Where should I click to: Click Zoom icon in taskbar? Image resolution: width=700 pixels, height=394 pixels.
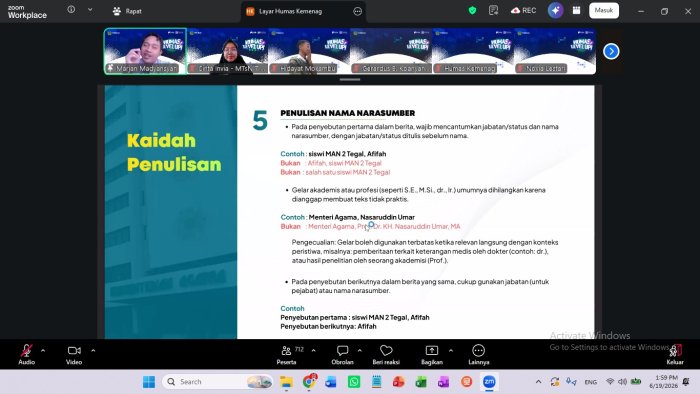pos(489,382)
